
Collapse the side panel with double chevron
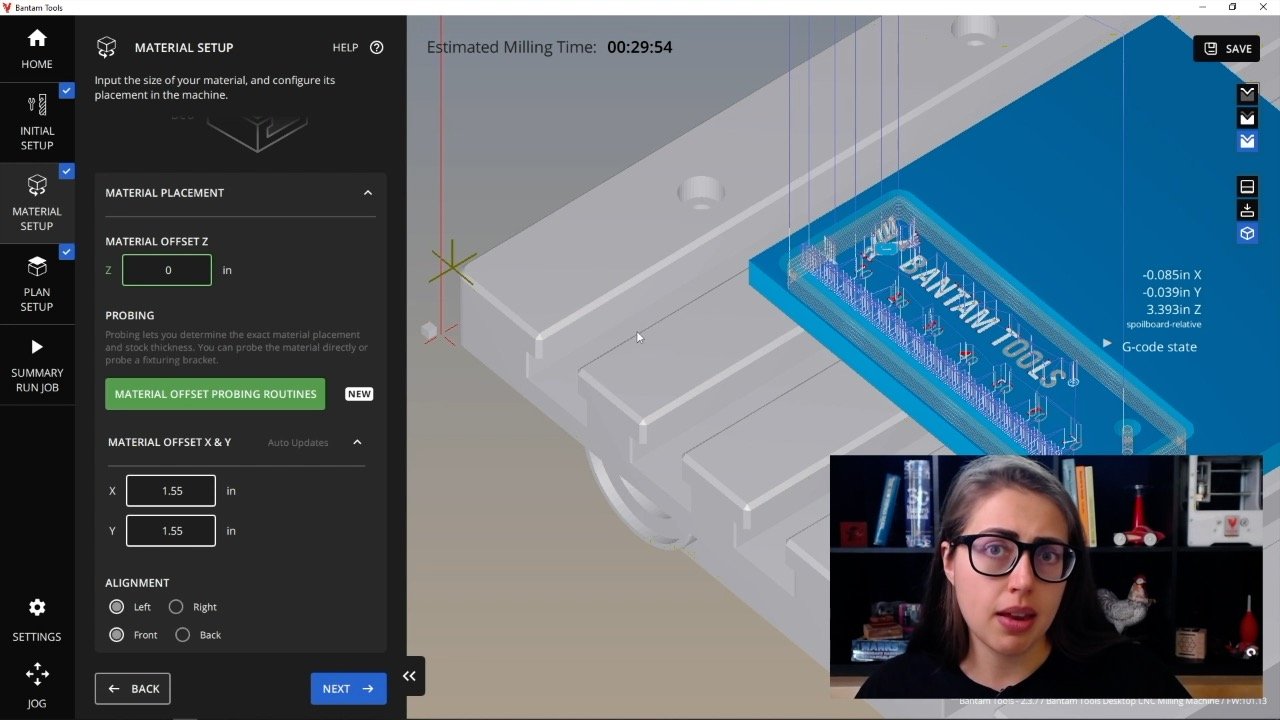(x=409, y=676)
